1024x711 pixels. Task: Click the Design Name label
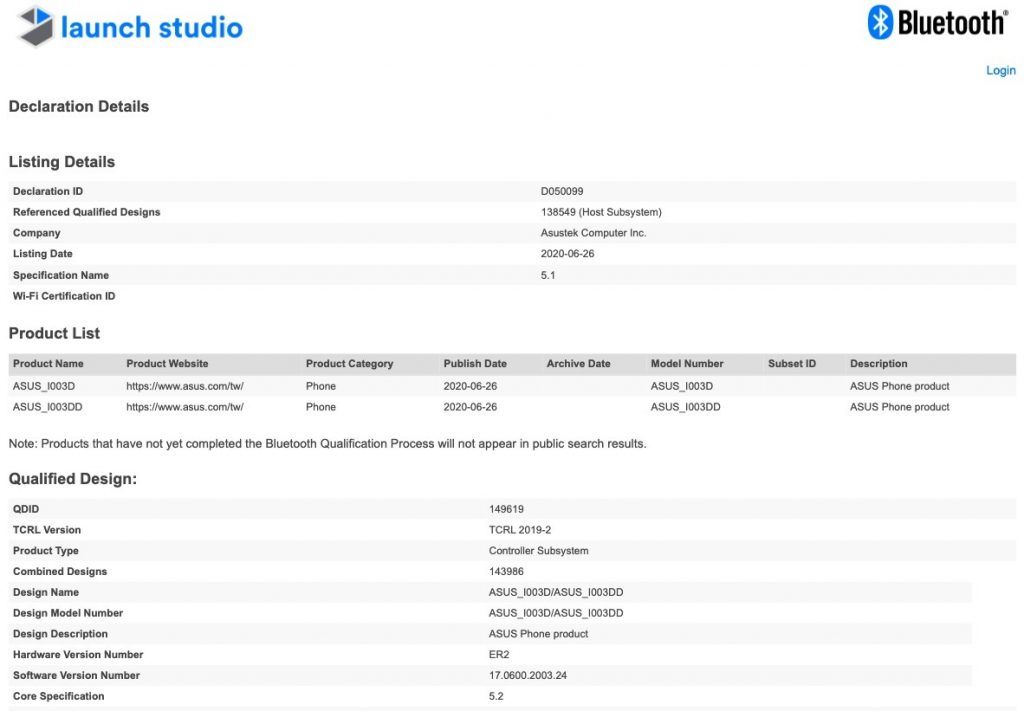coord(46,592)
